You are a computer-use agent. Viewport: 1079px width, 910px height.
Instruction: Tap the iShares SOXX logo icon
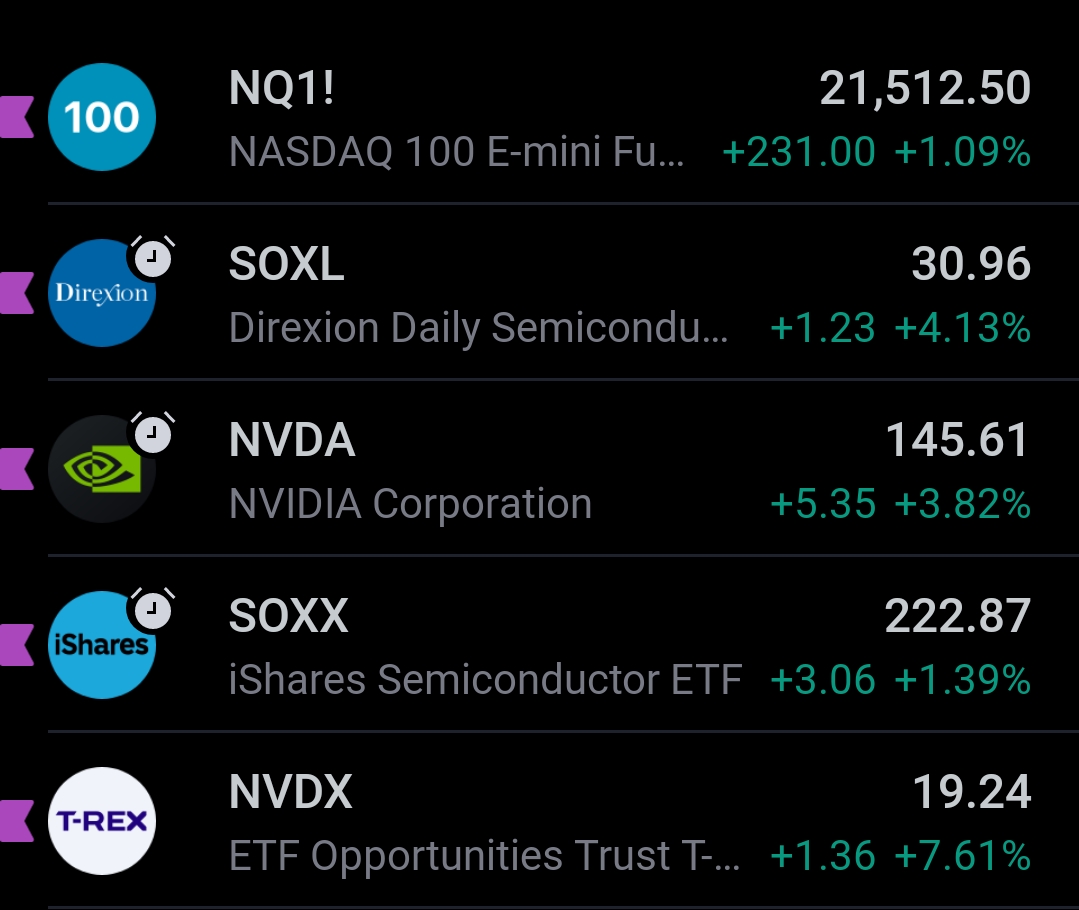pos(102,645)
